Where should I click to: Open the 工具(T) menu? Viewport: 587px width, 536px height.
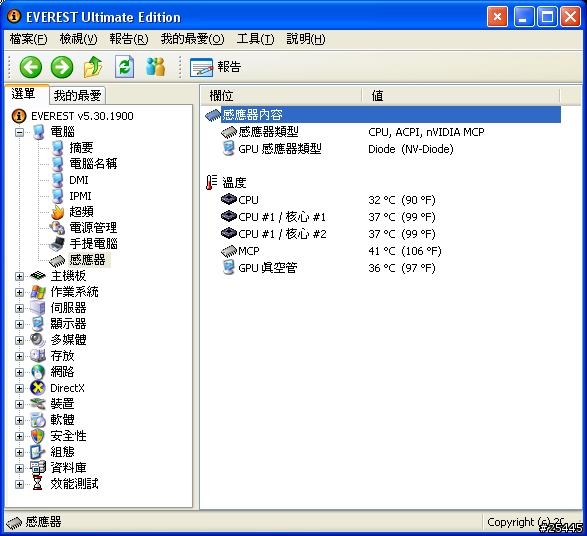pyautogui.click(x=255, y=39)
